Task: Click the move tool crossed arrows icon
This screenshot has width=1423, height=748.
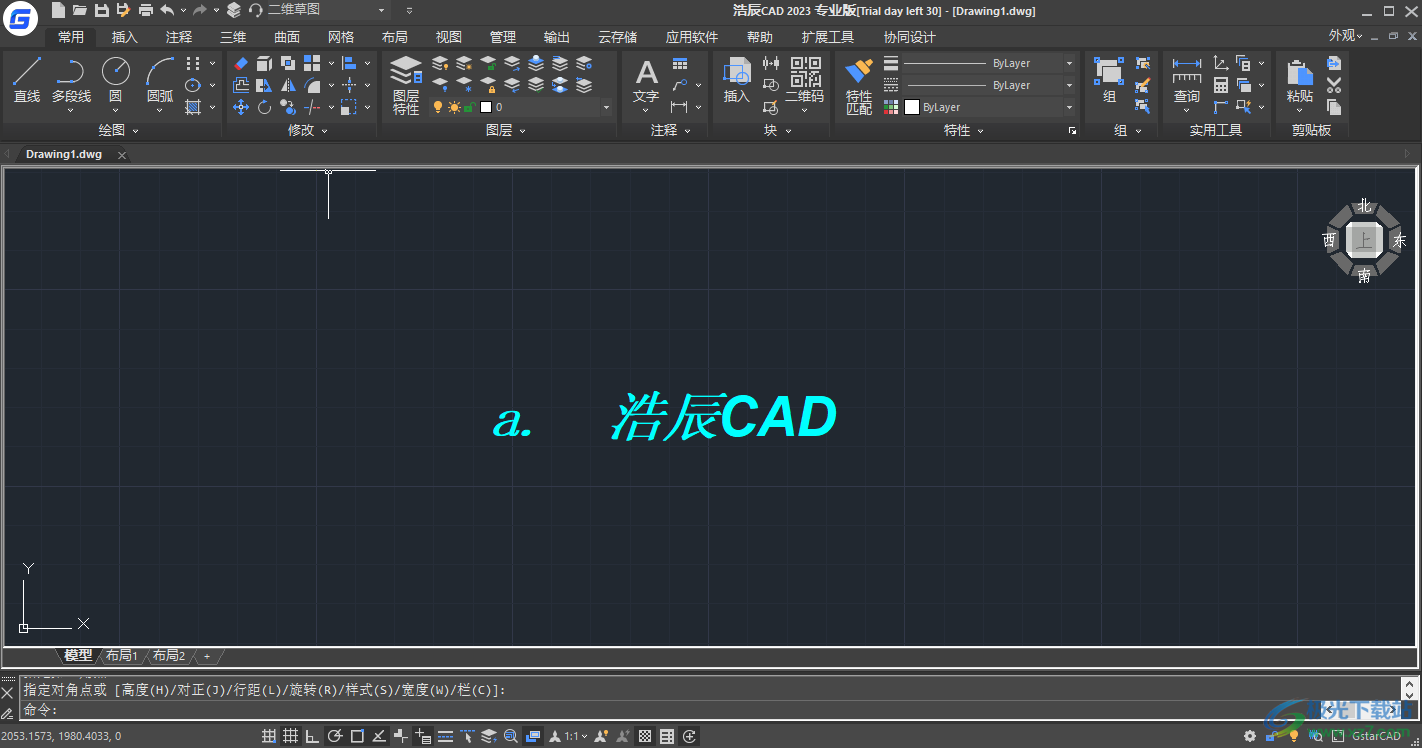Action: [241, 107]
